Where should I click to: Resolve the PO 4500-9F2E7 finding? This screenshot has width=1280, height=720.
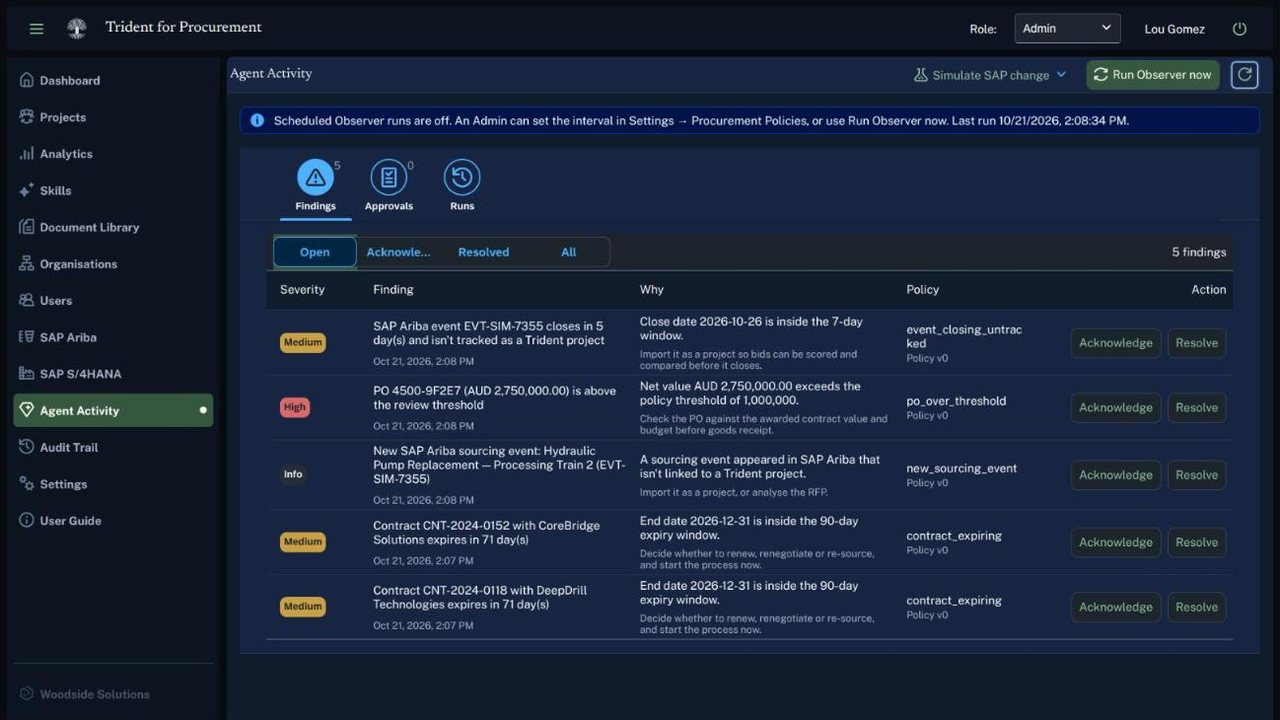pos(1197,408)
